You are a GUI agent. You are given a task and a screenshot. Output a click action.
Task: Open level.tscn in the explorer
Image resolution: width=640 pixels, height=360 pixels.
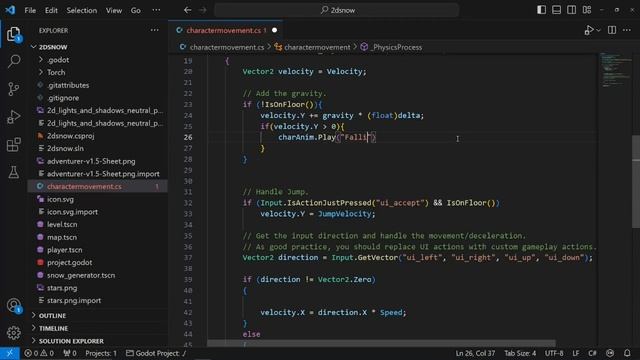point(62,224)
